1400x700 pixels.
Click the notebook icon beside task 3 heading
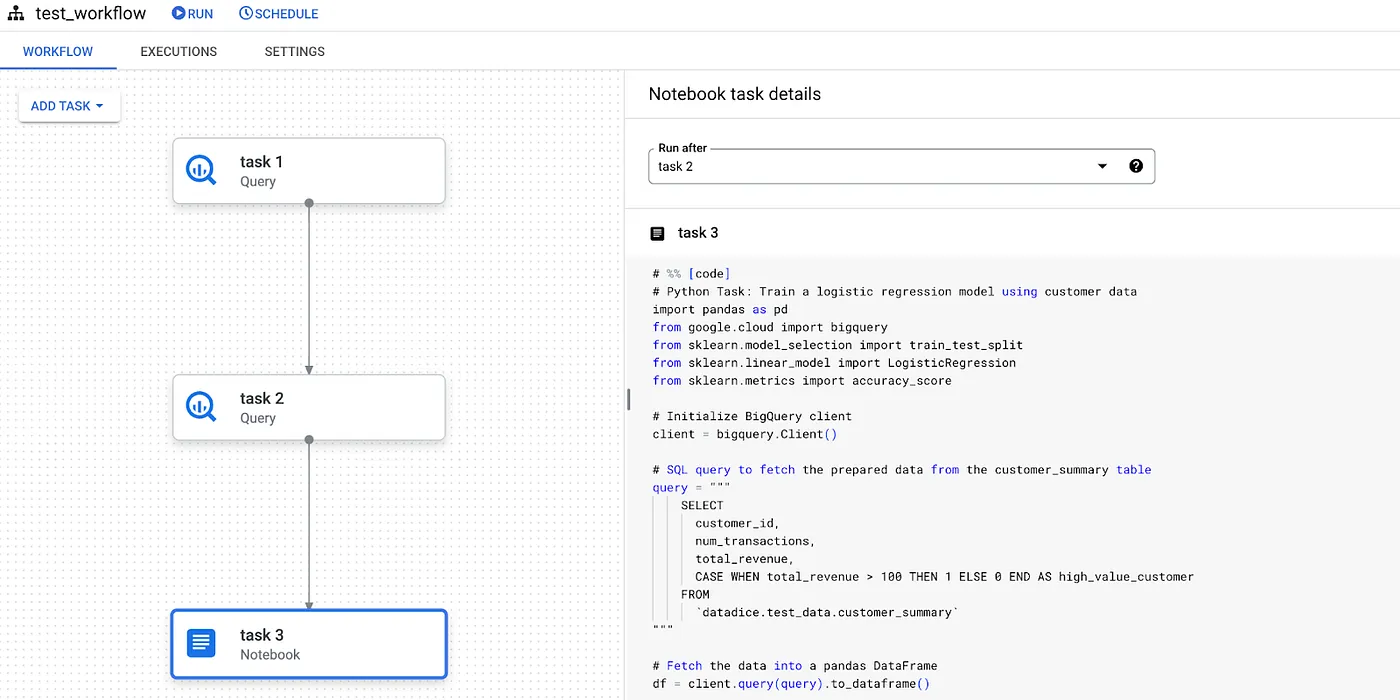click(x=657, y=233)
